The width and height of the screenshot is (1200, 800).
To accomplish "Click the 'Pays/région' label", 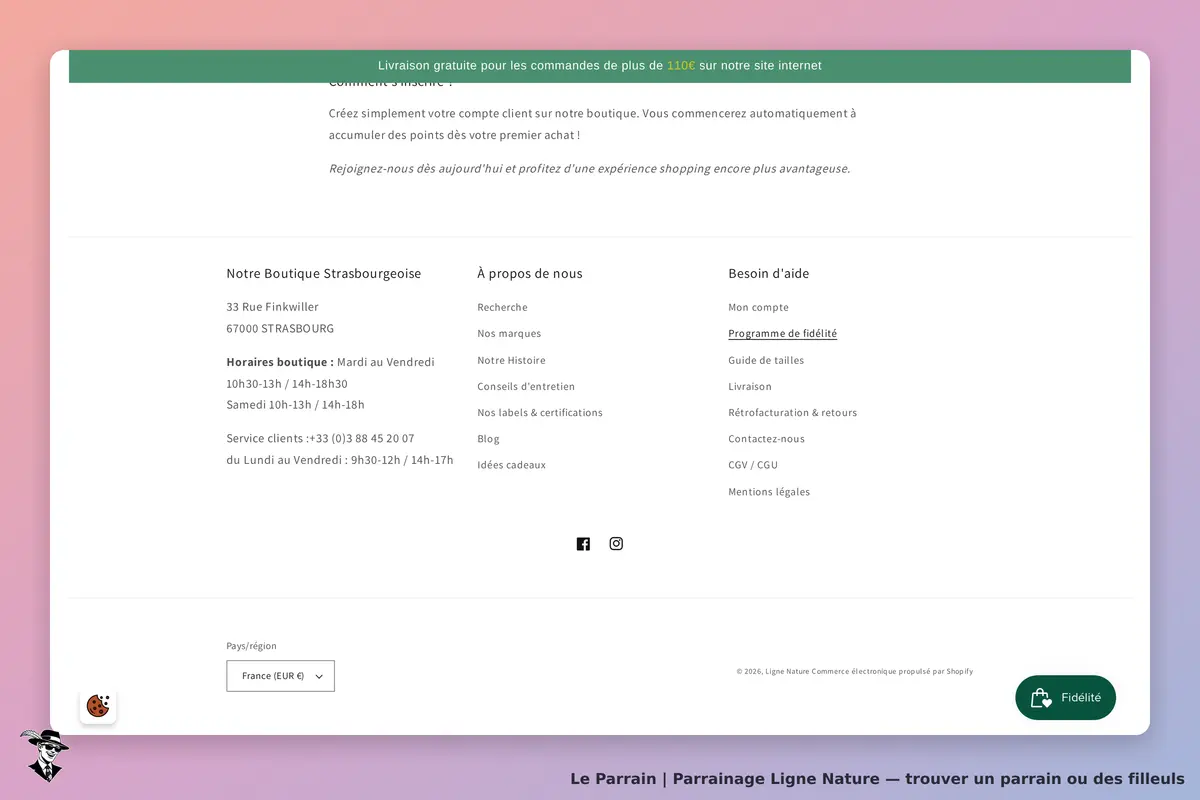I will 252,646.
